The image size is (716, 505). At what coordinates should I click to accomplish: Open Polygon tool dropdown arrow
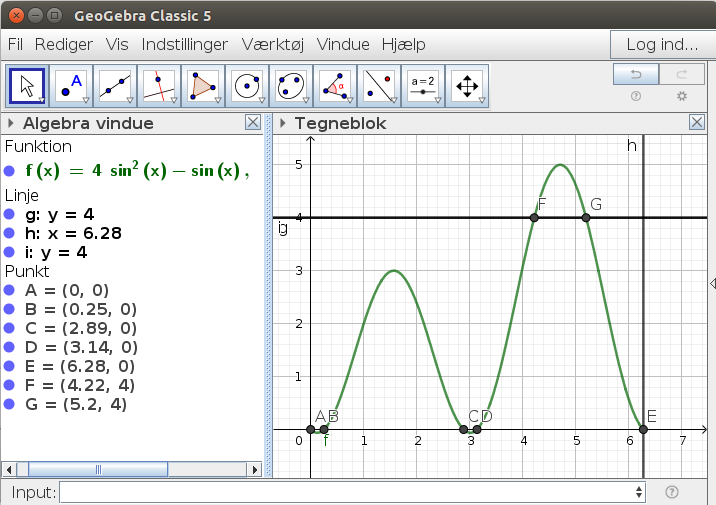218,100
